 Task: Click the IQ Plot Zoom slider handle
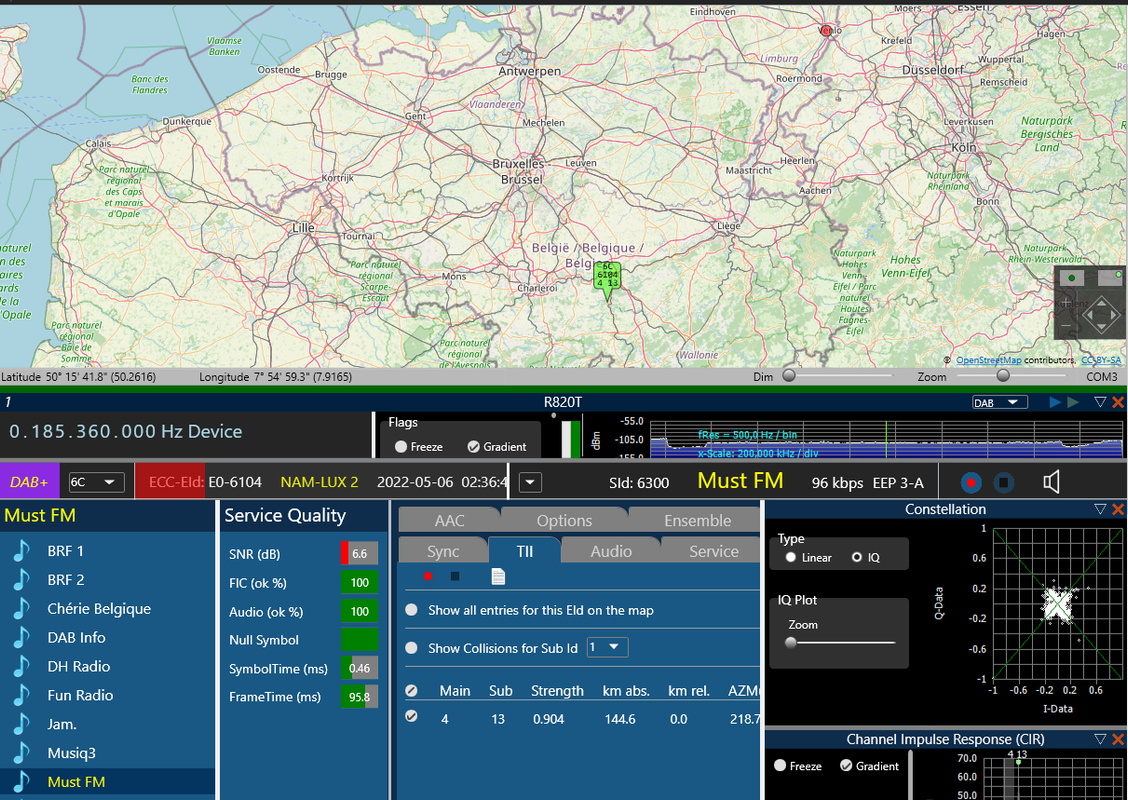(791, 643)
